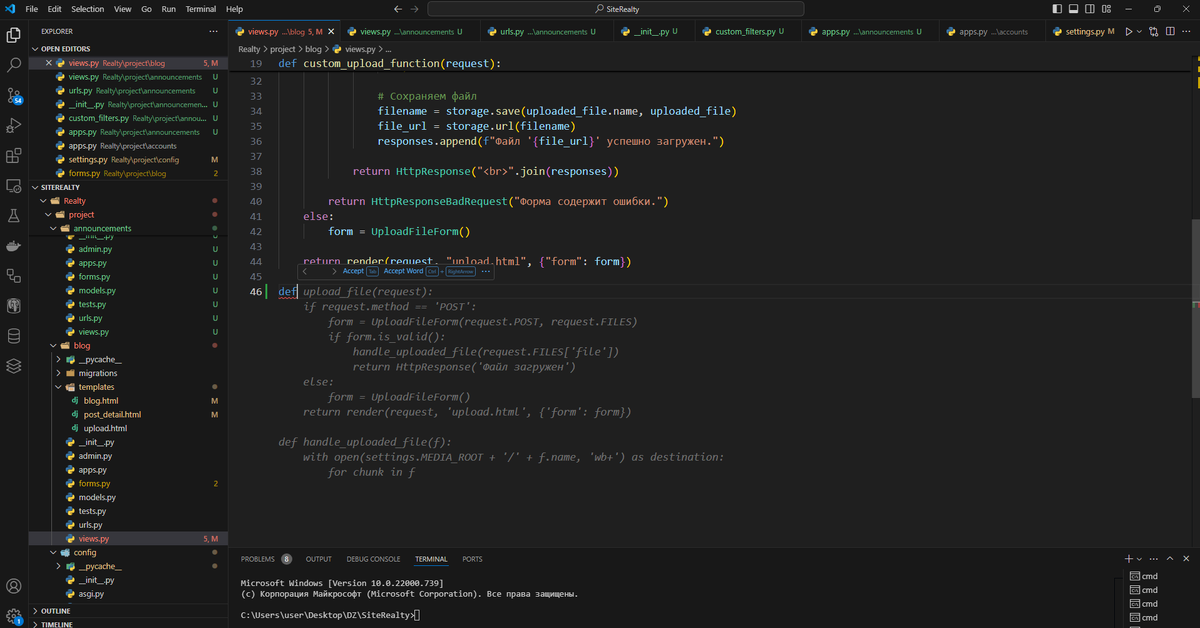Open the Testing flask view

[14, 216]
